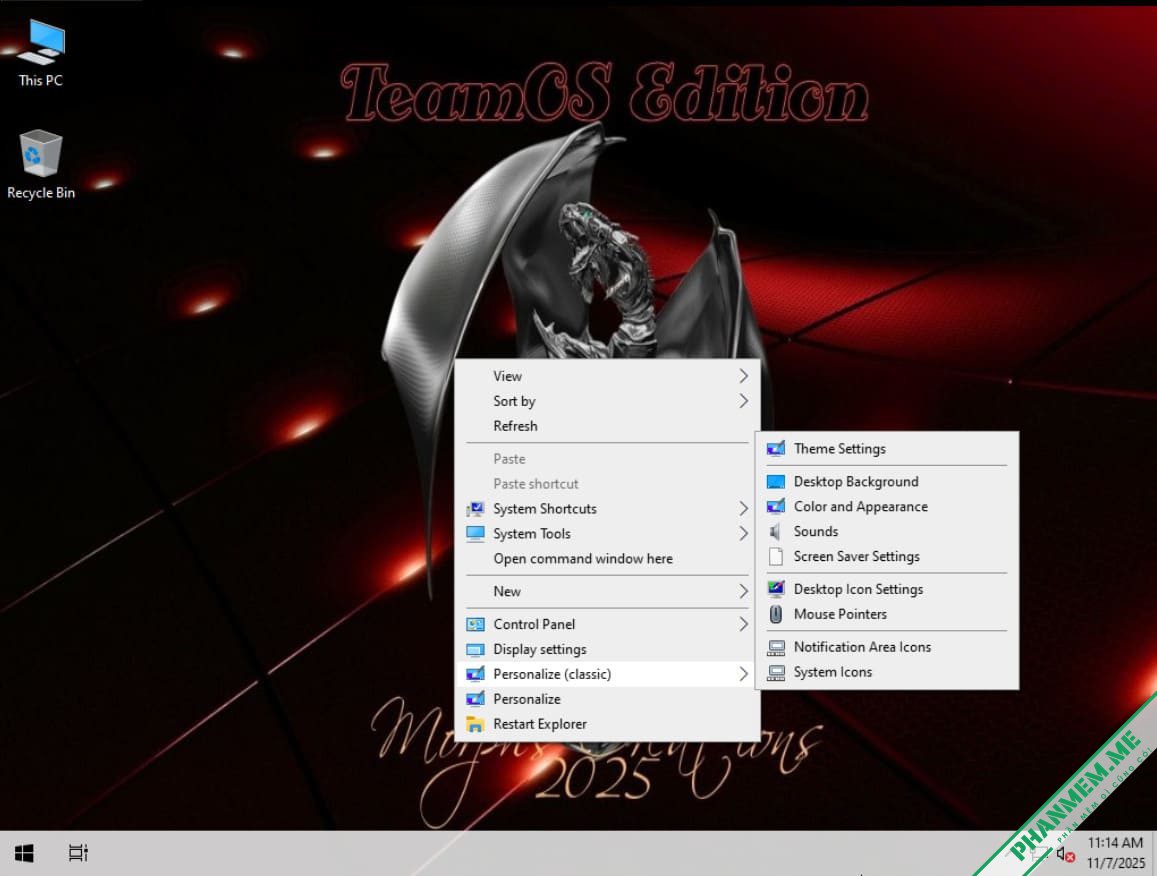The width and height of the screenshot is (1157, 876).
Task: Click the System Tools label
Action: (x=532, y=534)
